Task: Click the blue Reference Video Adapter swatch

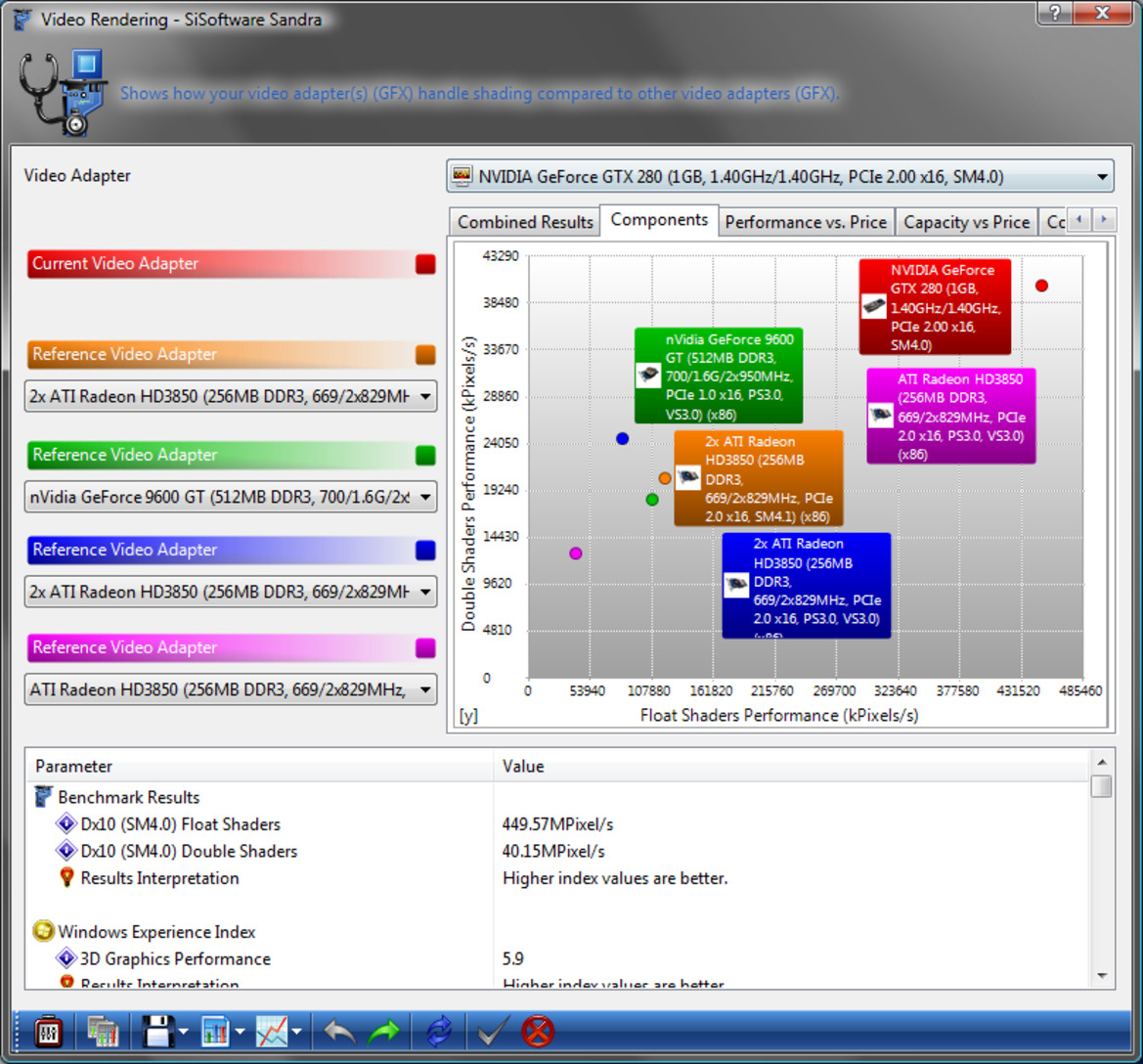Action: 425,550
